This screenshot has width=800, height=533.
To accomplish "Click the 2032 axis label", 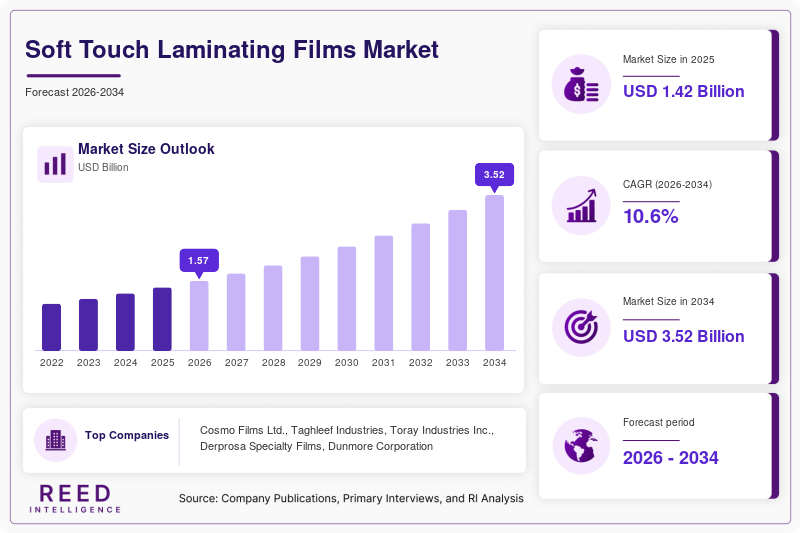I will tap(420, 363).
